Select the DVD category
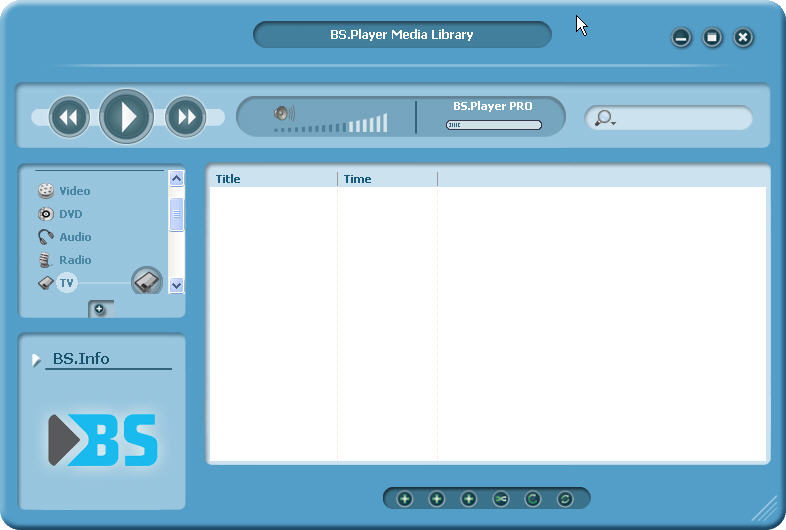The image size is (786, 530). (70, 214)
